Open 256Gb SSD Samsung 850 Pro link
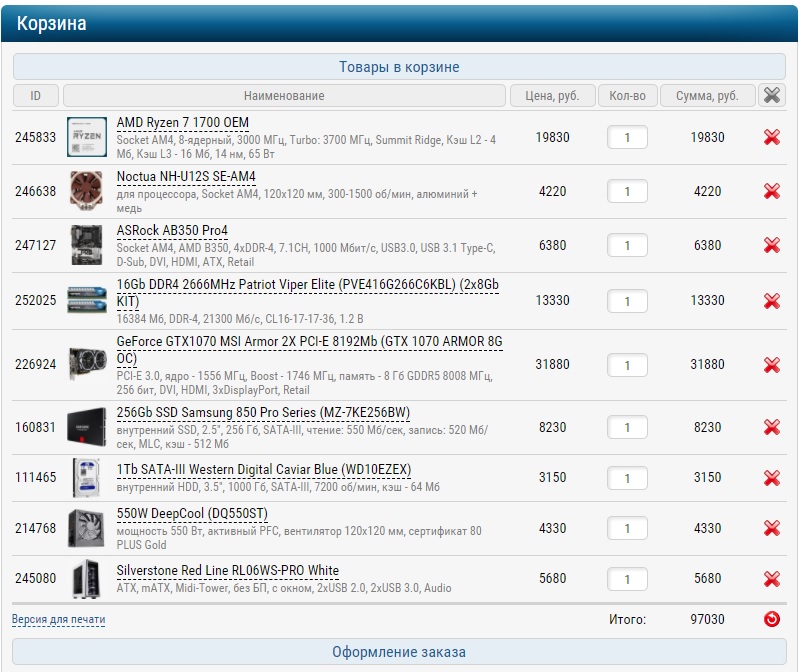 [x=263, y=413]
